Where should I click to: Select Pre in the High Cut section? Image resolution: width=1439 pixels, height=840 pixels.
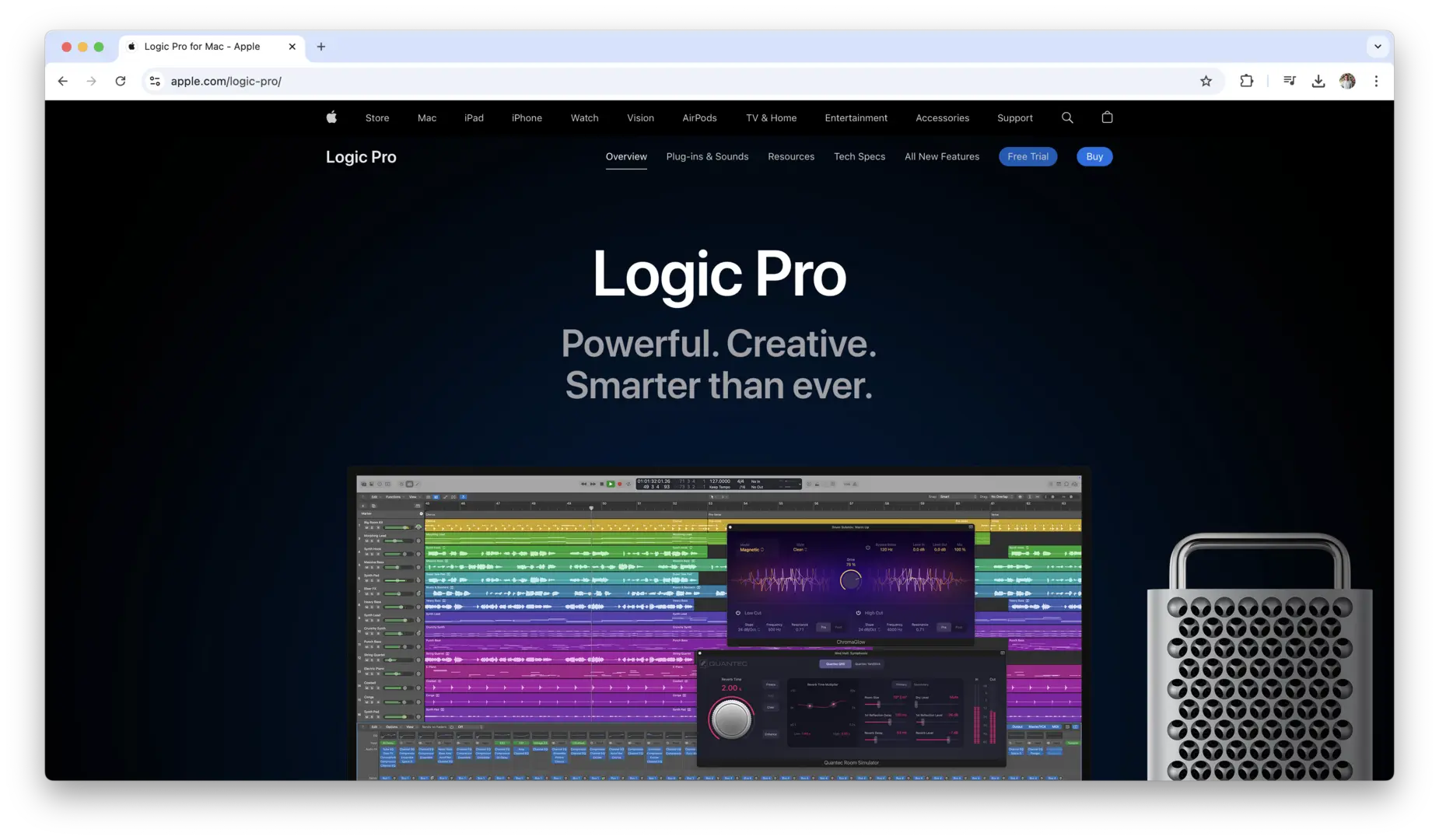pyautogui.click(x=944, y=627)
